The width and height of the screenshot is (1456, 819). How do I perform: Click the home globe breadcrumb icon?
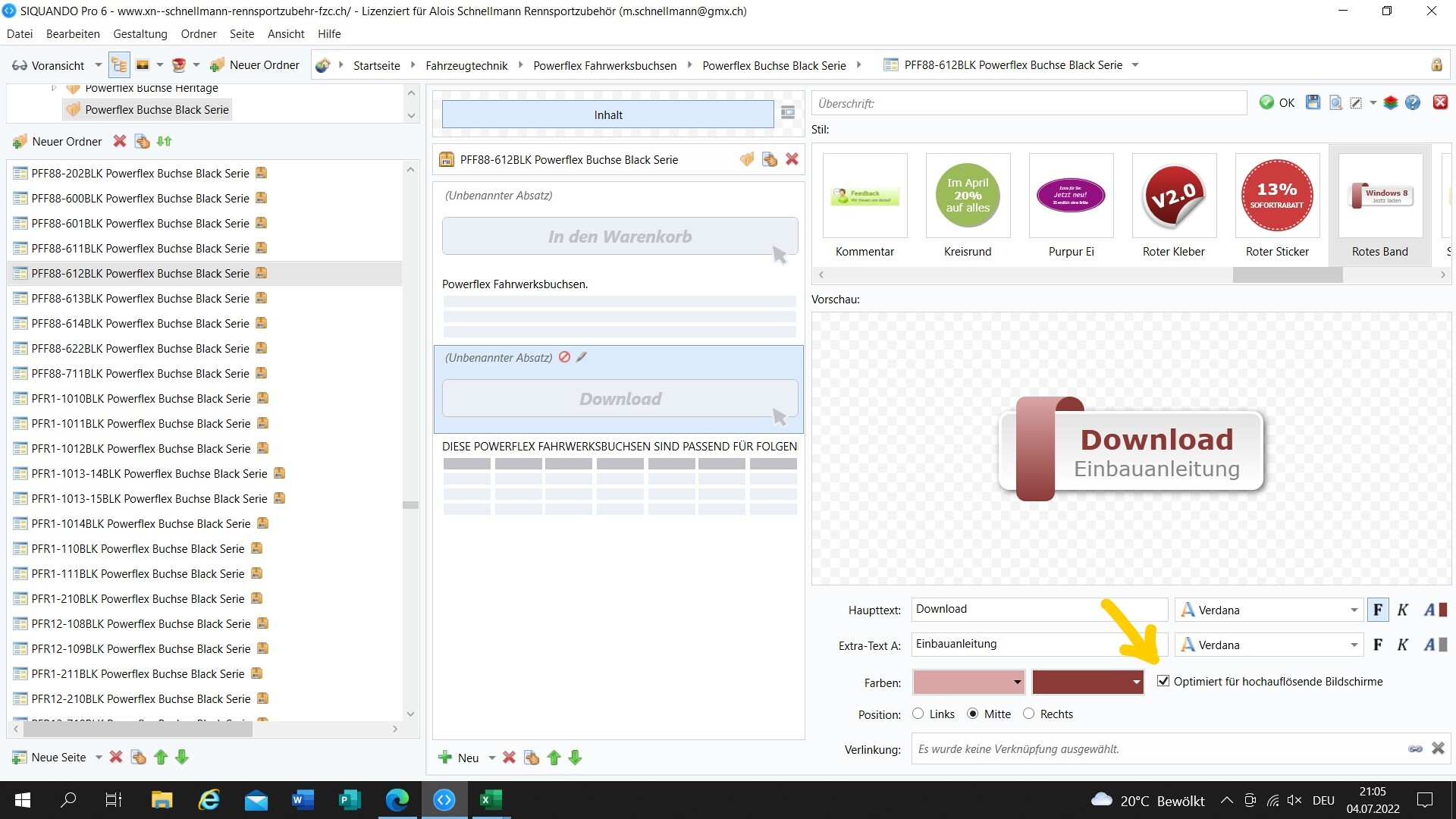pyautogui.click(x=323, y=65)
